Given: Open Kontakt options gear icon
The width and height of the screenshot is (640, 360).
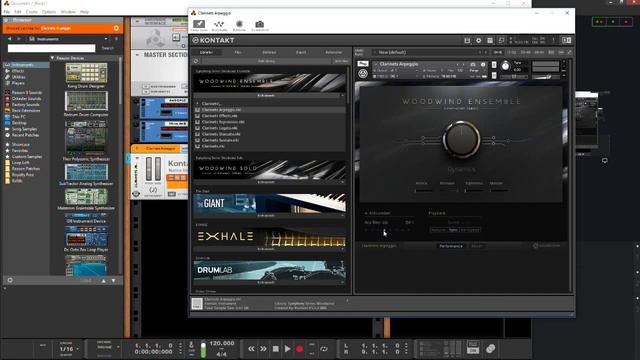Looking at the screenshot, I should pyautogui.click(x=478, y=40).
